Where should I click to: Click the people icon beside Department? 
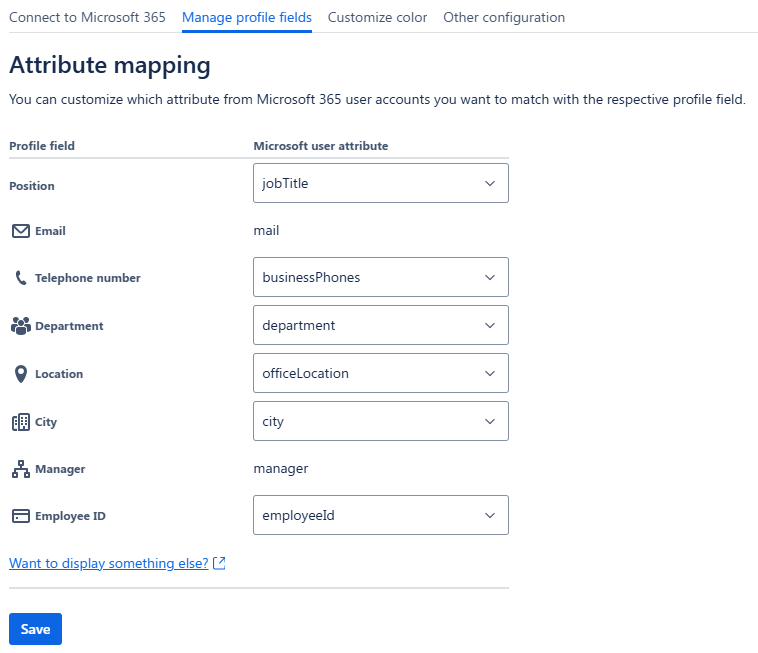click(x=20, y=326)
